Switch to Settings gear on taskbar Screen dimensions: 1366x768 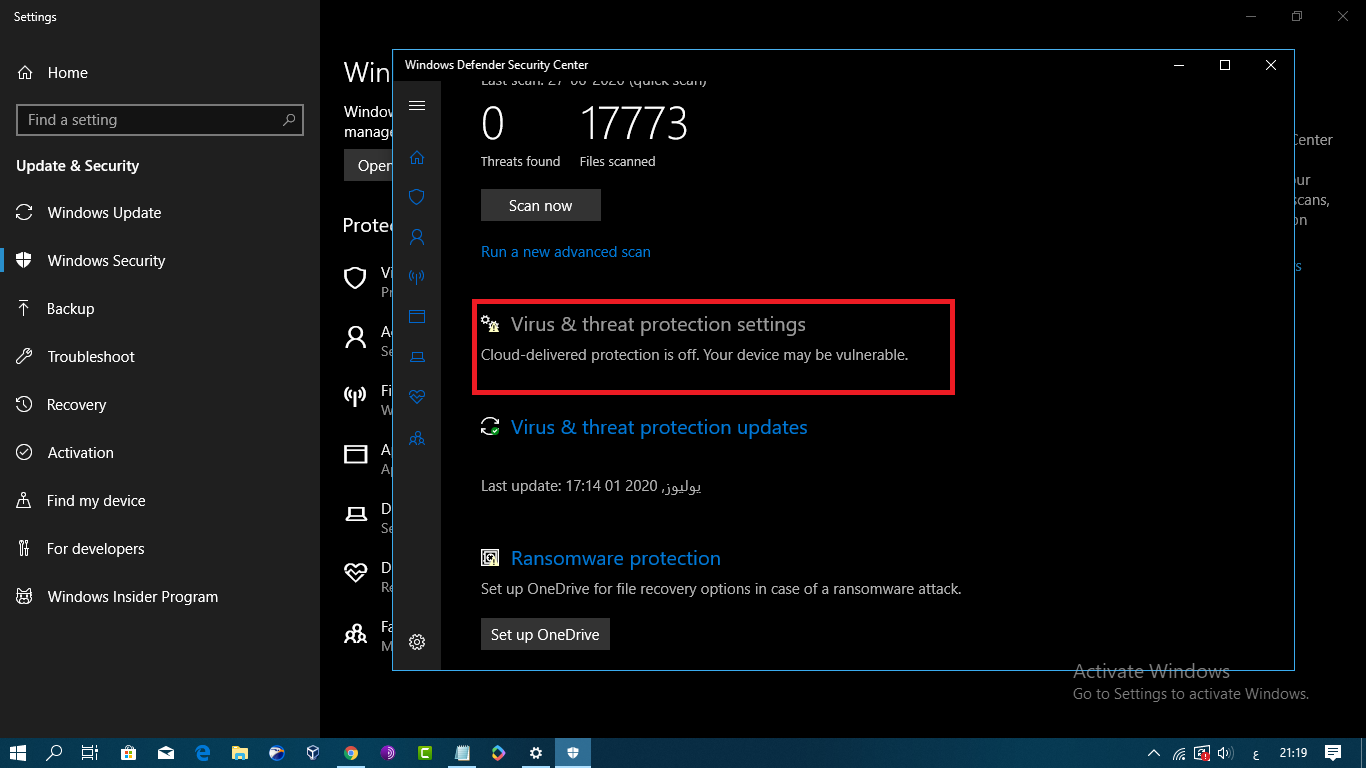(x=536, y=753)
